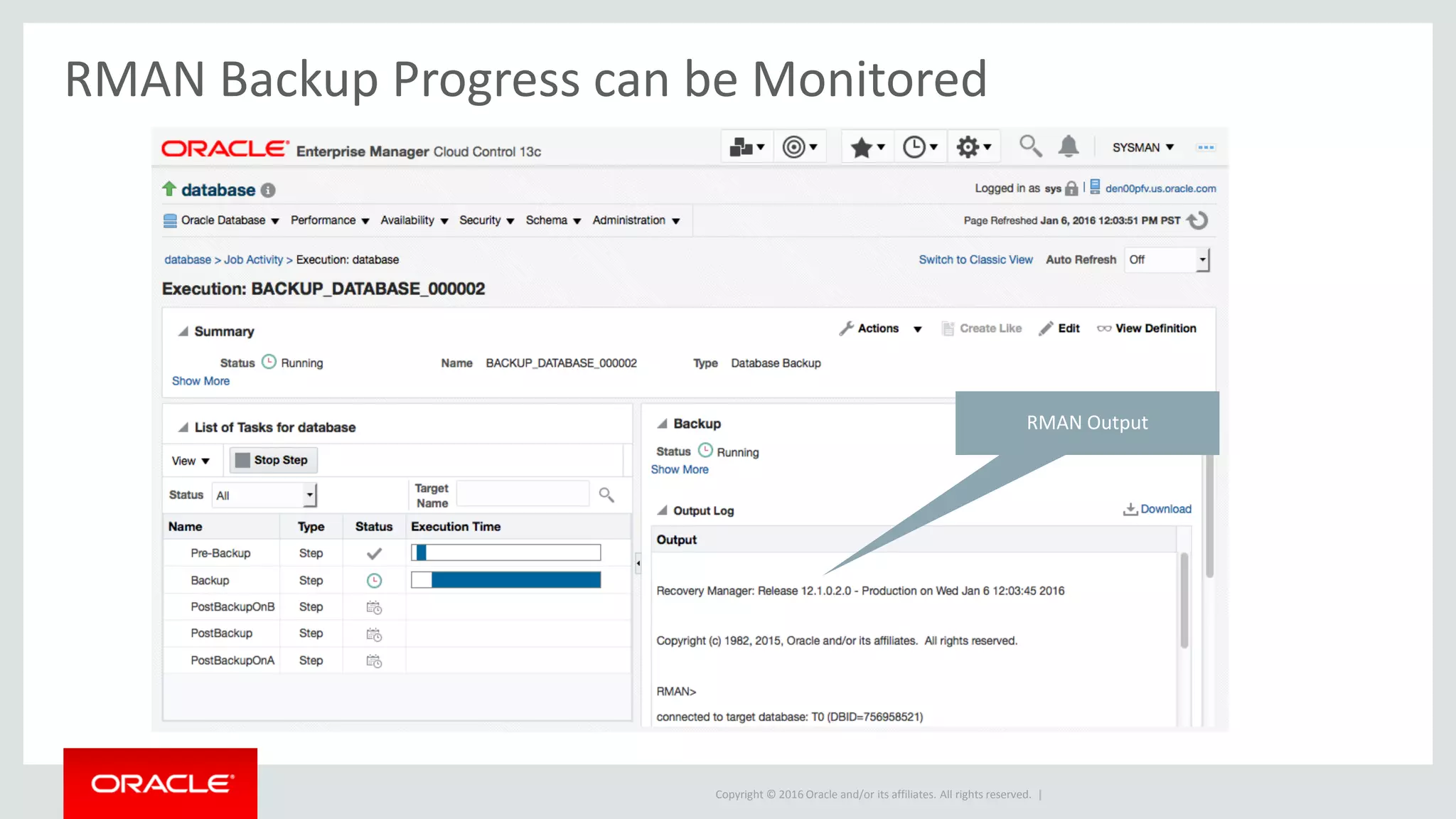
Task: Click the Summary running status clock icon
Action: (269, 362)
